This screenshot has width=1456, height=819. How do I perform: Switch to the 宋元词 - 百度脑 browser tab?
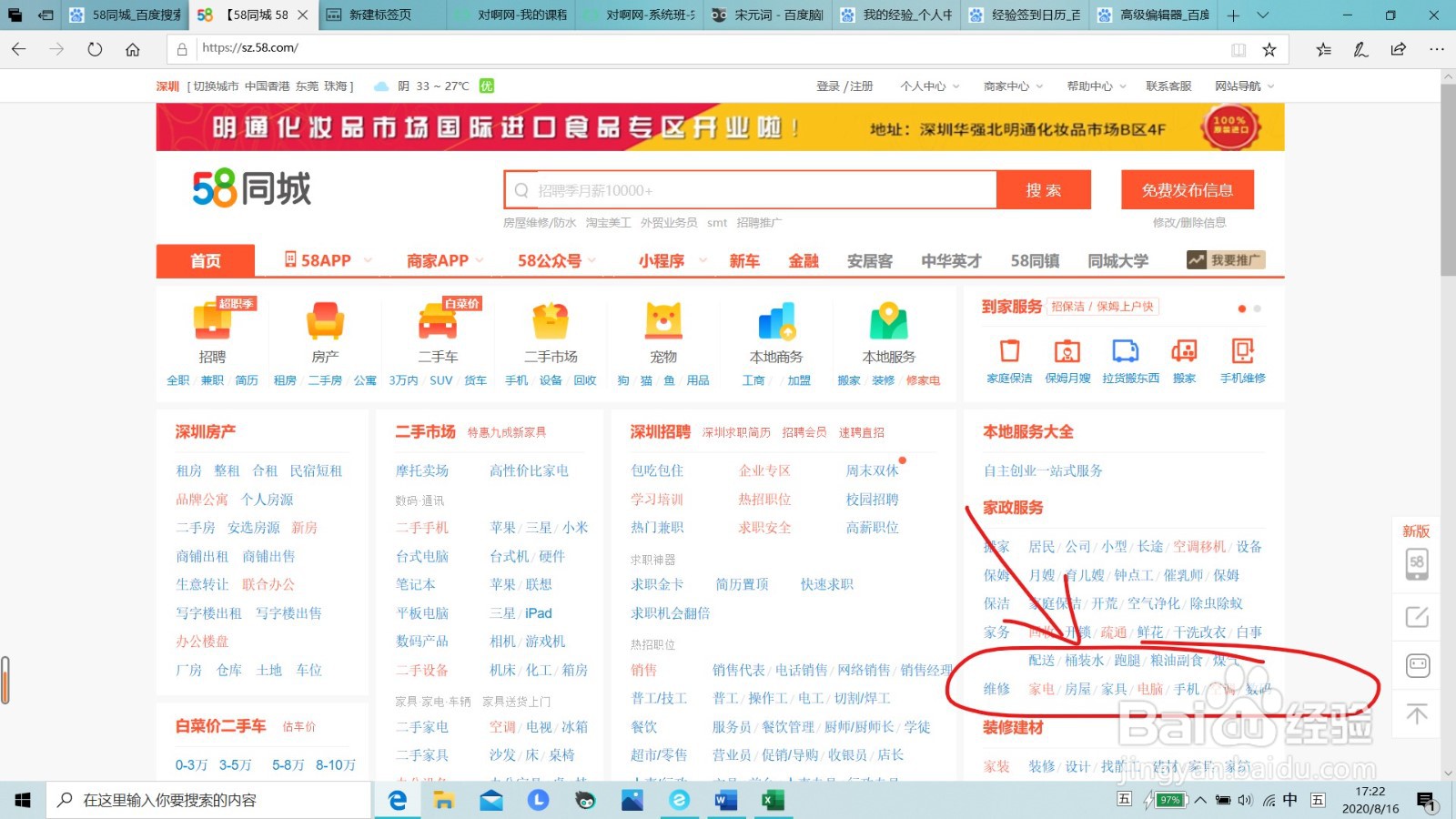768,15
